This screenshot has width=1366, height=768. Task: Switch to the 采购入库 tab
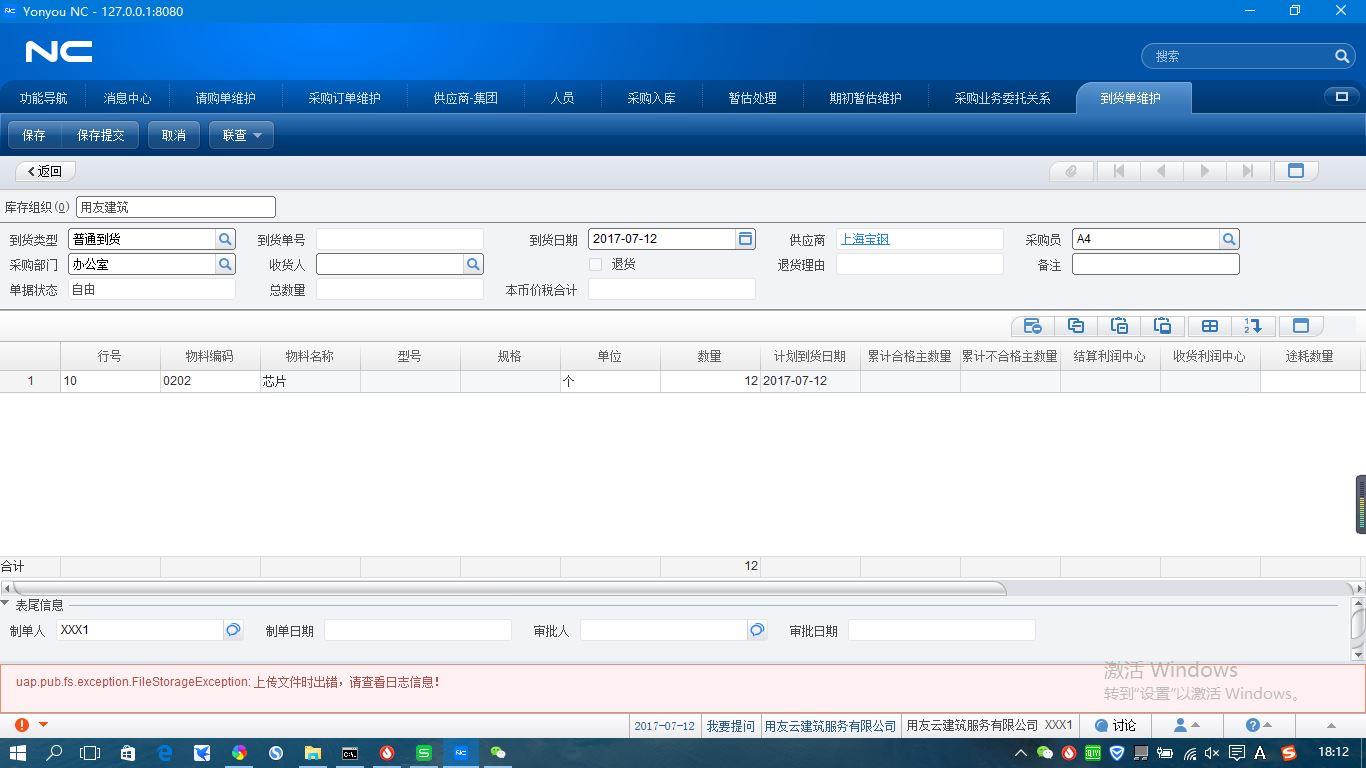651,98
